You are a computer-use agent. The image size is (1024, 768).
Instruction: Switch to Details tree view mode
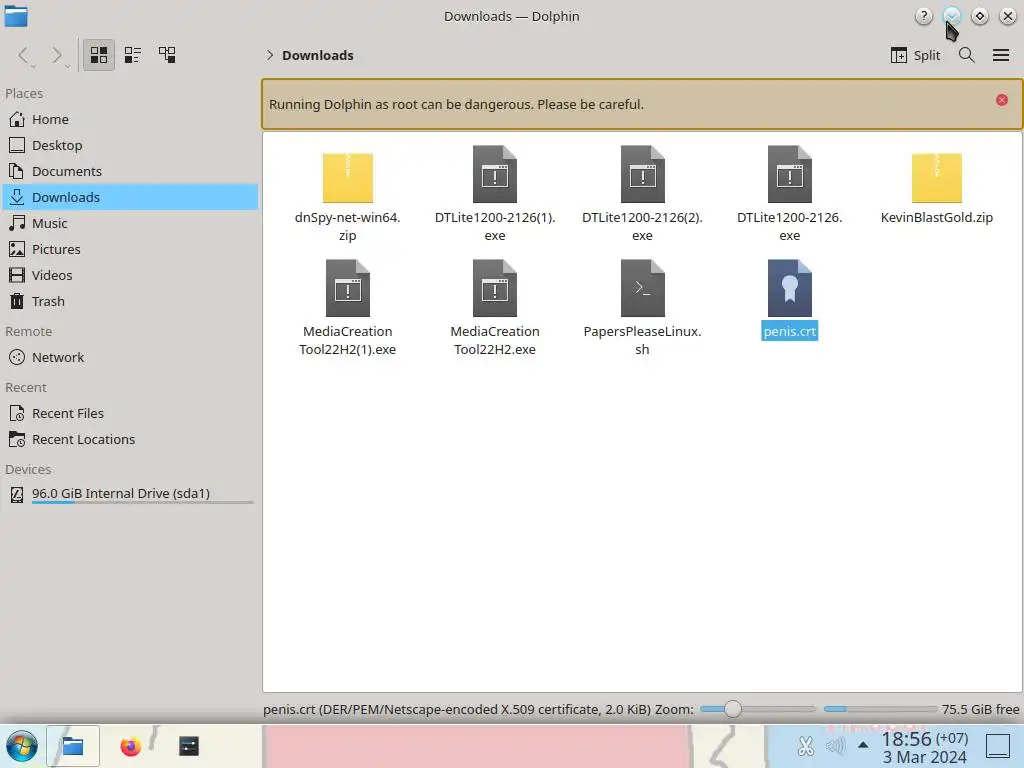[x=167, y=55]
